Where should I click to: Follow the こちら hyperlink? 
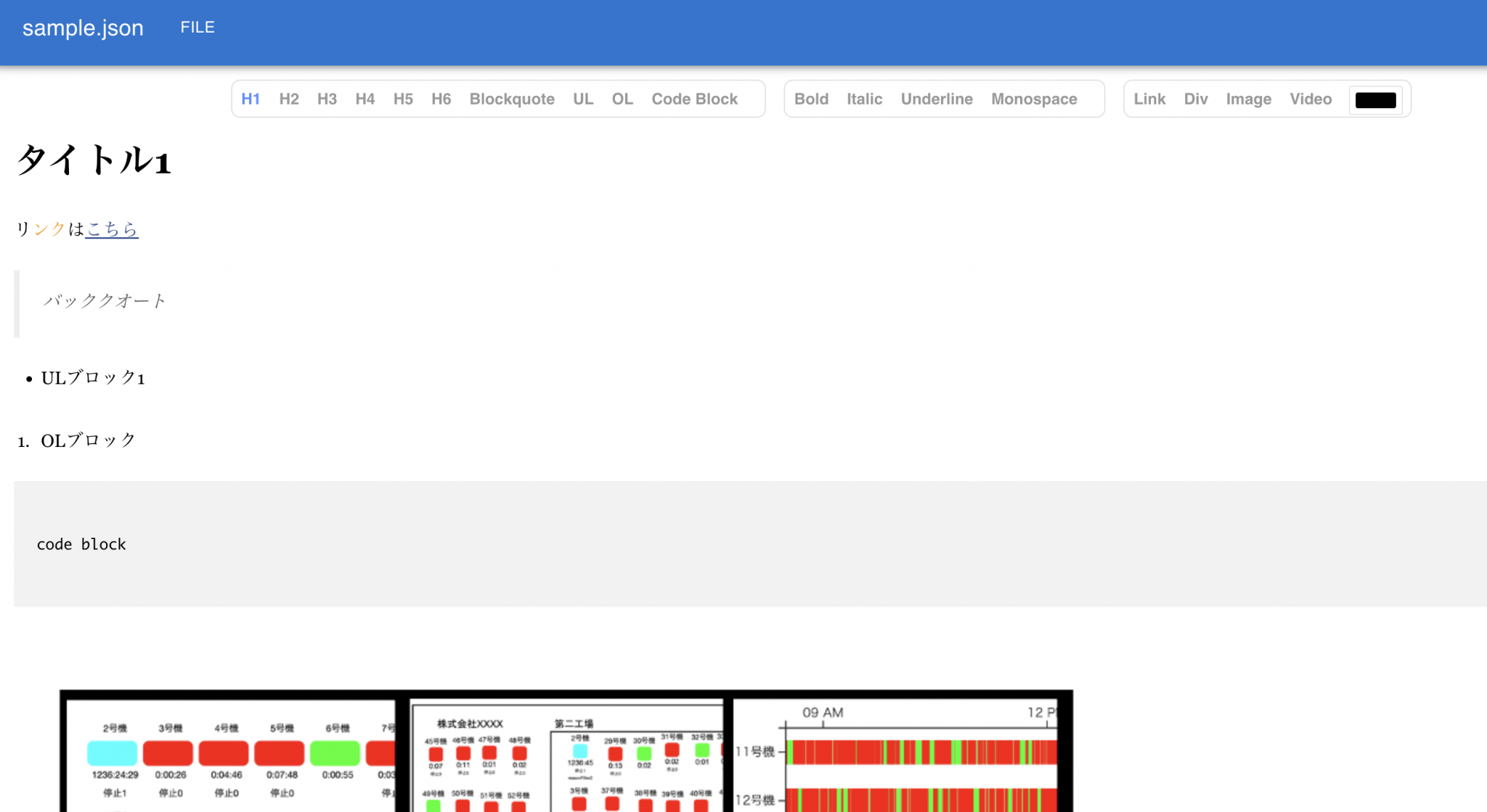pos(112,229)
